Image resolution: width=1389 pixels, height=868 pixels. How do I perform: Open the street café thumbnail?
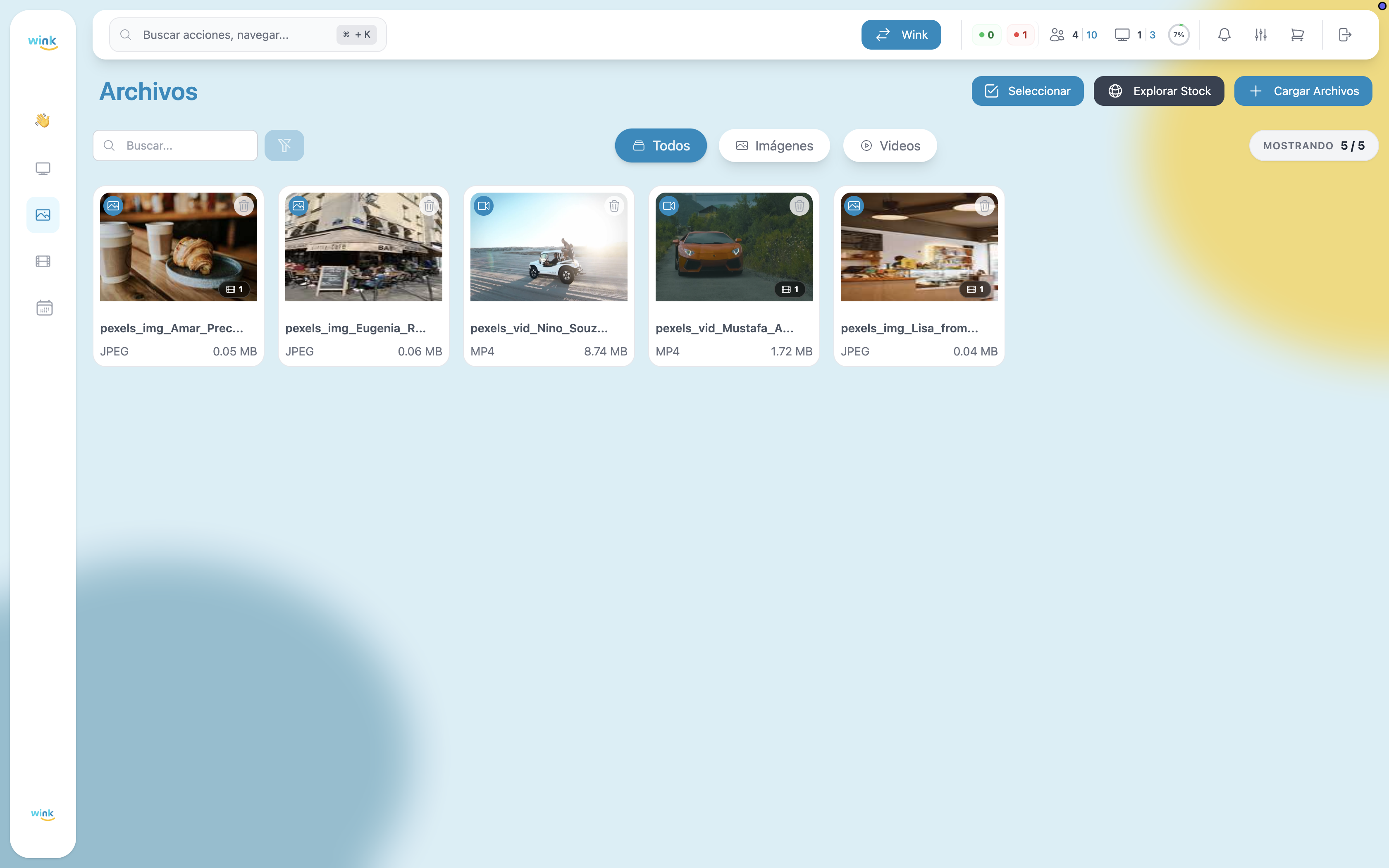364,247
